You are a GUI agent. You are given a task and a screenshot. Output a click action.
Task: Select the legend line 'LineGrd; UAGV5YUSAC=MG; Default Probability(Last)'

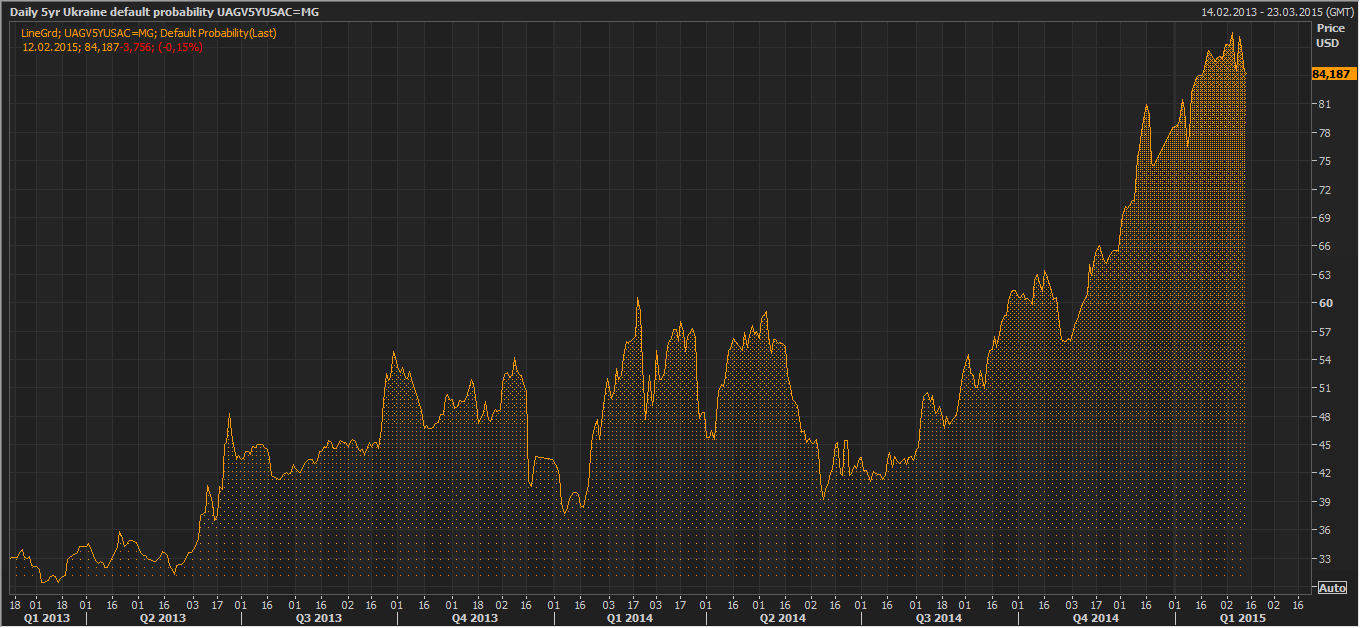(x=149, y=33)
